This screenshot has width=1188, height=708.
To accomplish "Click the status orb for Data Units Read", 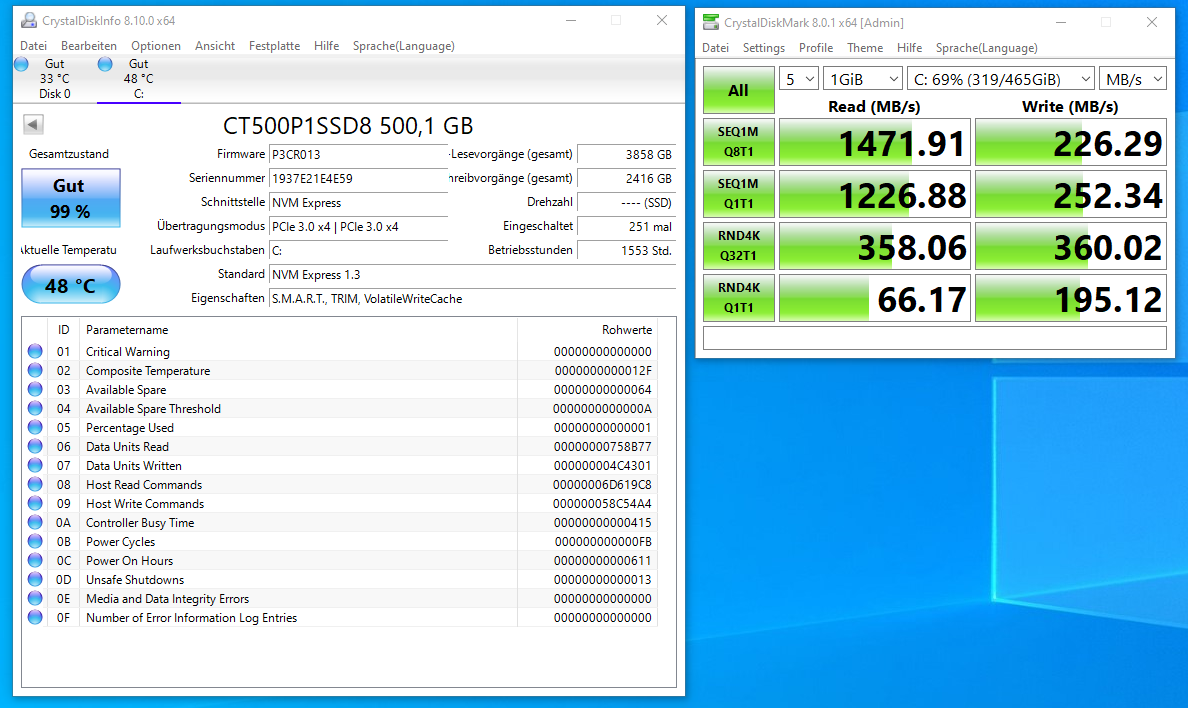I will coord(35,446).
